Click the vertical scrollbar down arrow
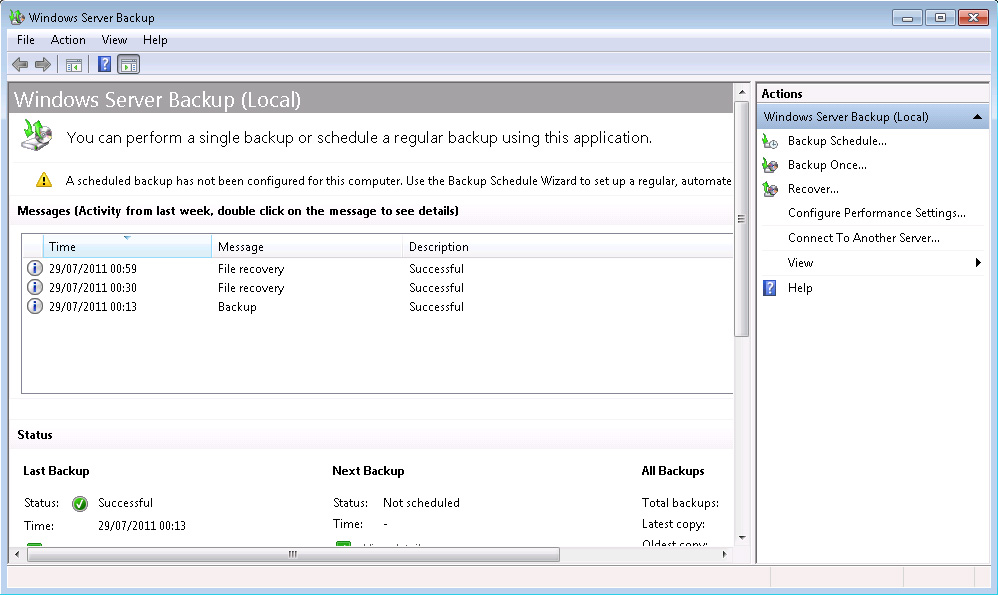998x595 pixels. point(742,537)
